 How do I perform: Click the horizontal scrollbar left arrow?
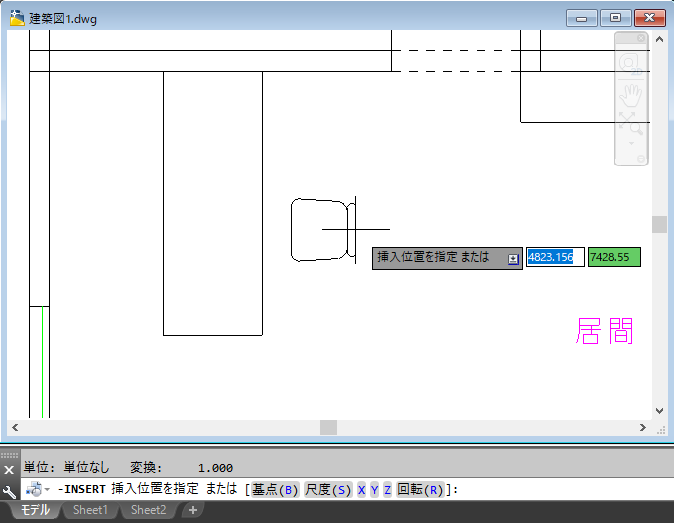15,427
